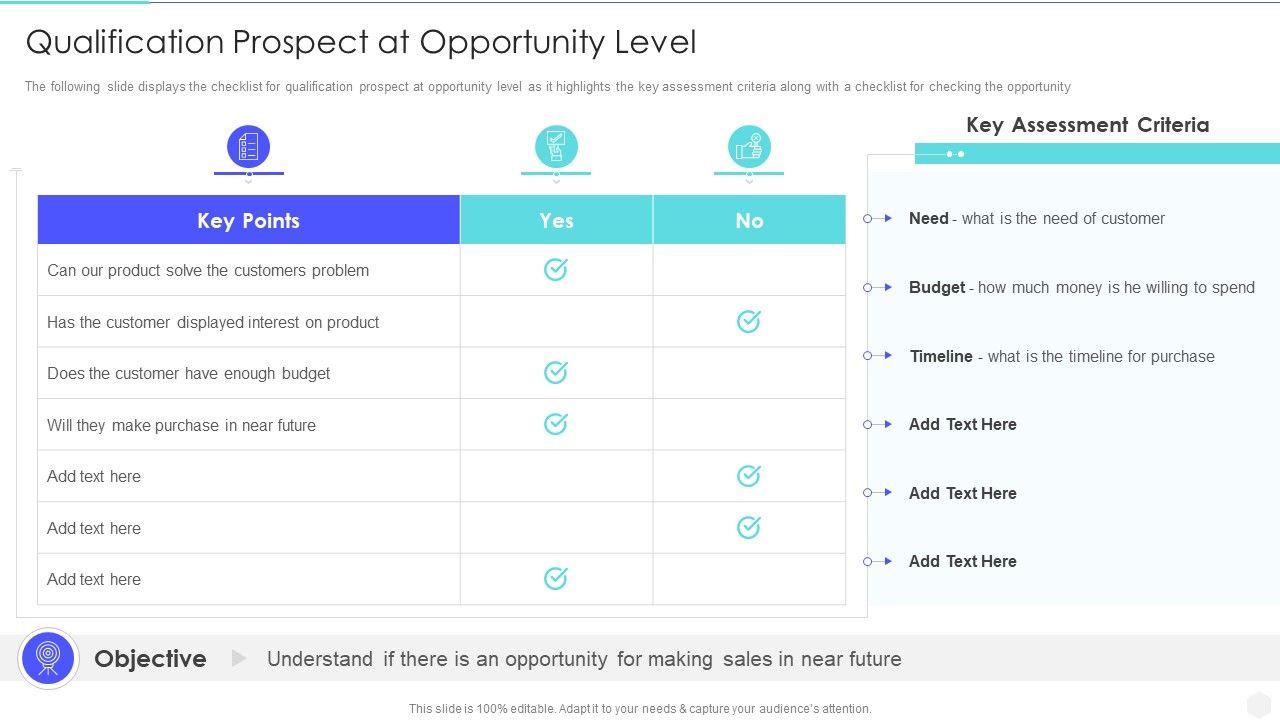Viewport: 1280px width, 720px height.
Task: Click Yes checkmark for product solves problem
Action: click(x=555, y=269)
